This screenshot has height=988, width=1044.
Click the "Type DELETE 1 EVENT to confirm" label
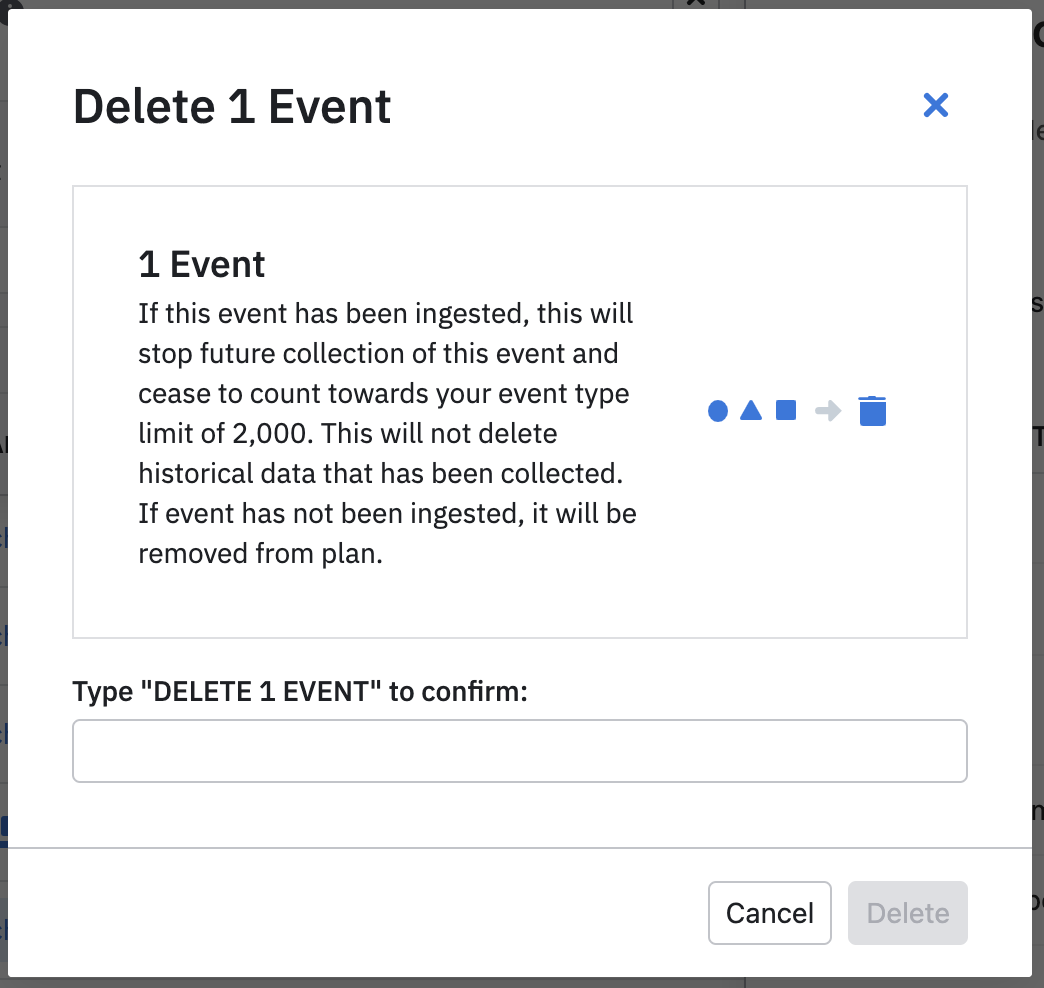click(300, 692)
